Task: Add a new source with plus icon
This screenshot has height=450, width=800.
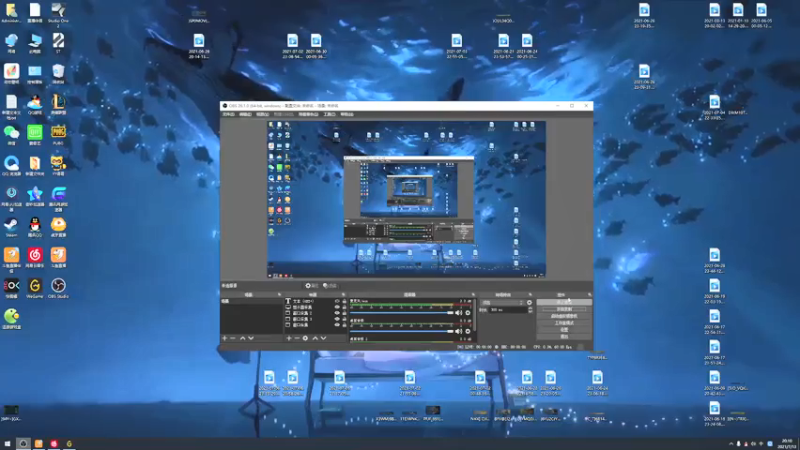Action: [x=289, y=338]
